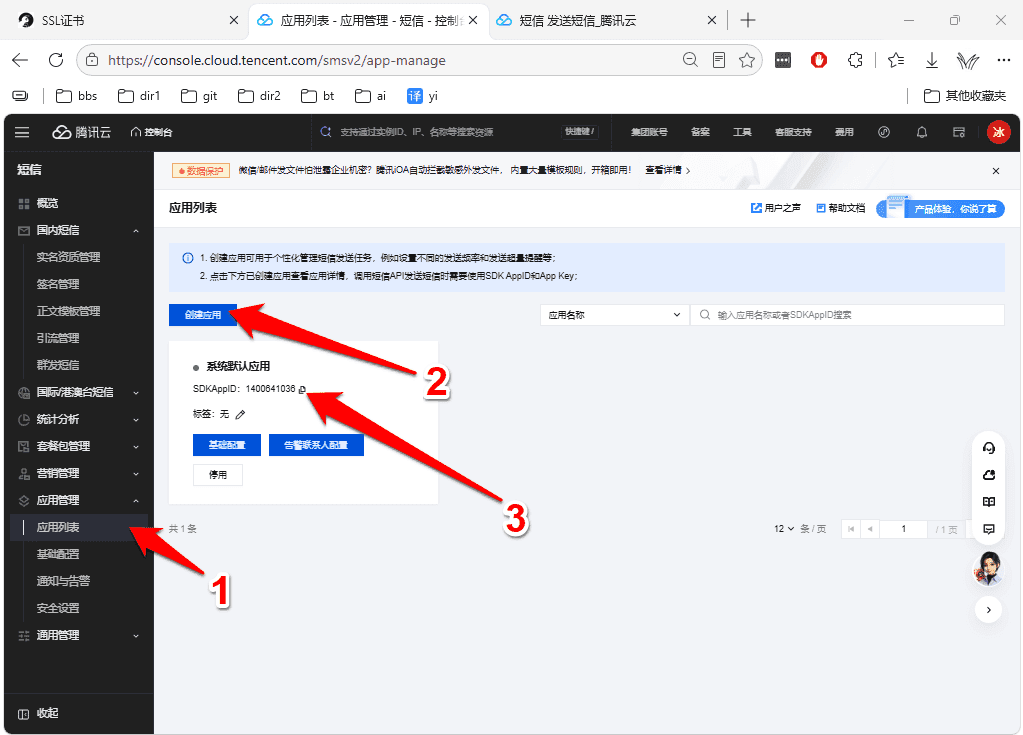The width and height of the screenshot is (1023, 735).
Task: Expand the 国际/港澳台短信 sidebar section
Action: [x=136, y=393]
